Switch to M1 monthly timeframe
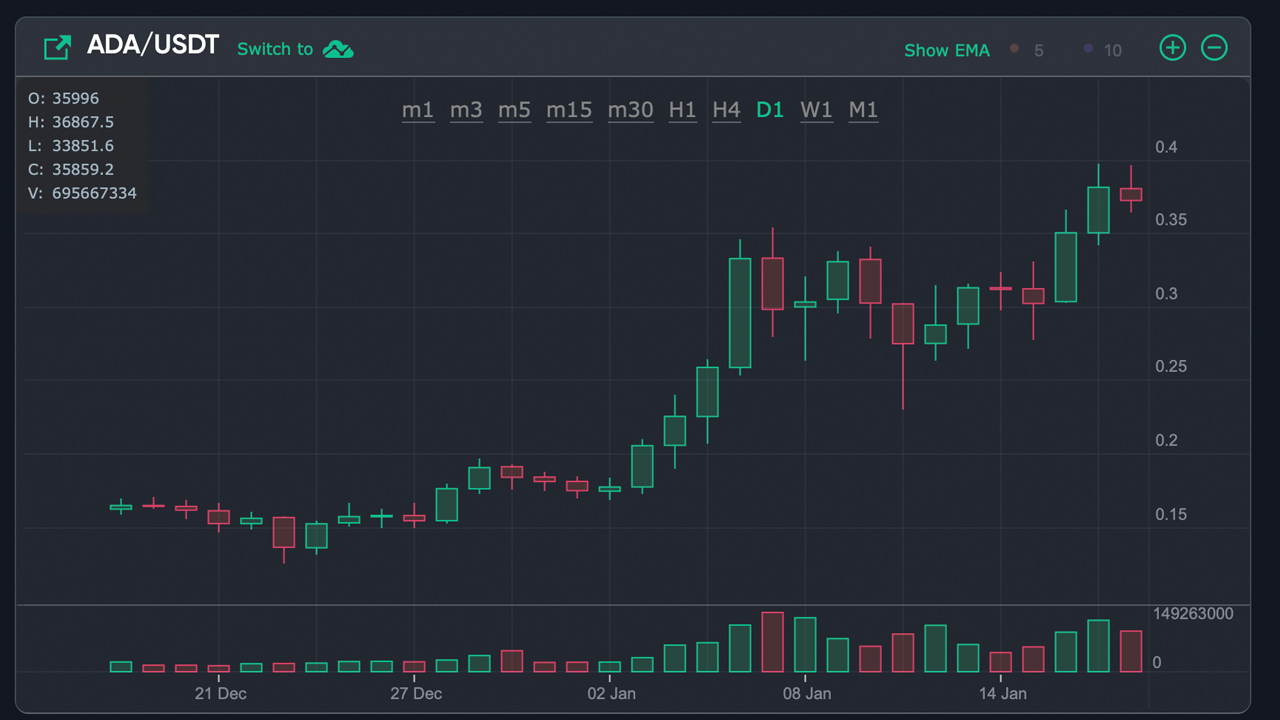Screen dimensions: 1280x720 click(x=863, y=110)
